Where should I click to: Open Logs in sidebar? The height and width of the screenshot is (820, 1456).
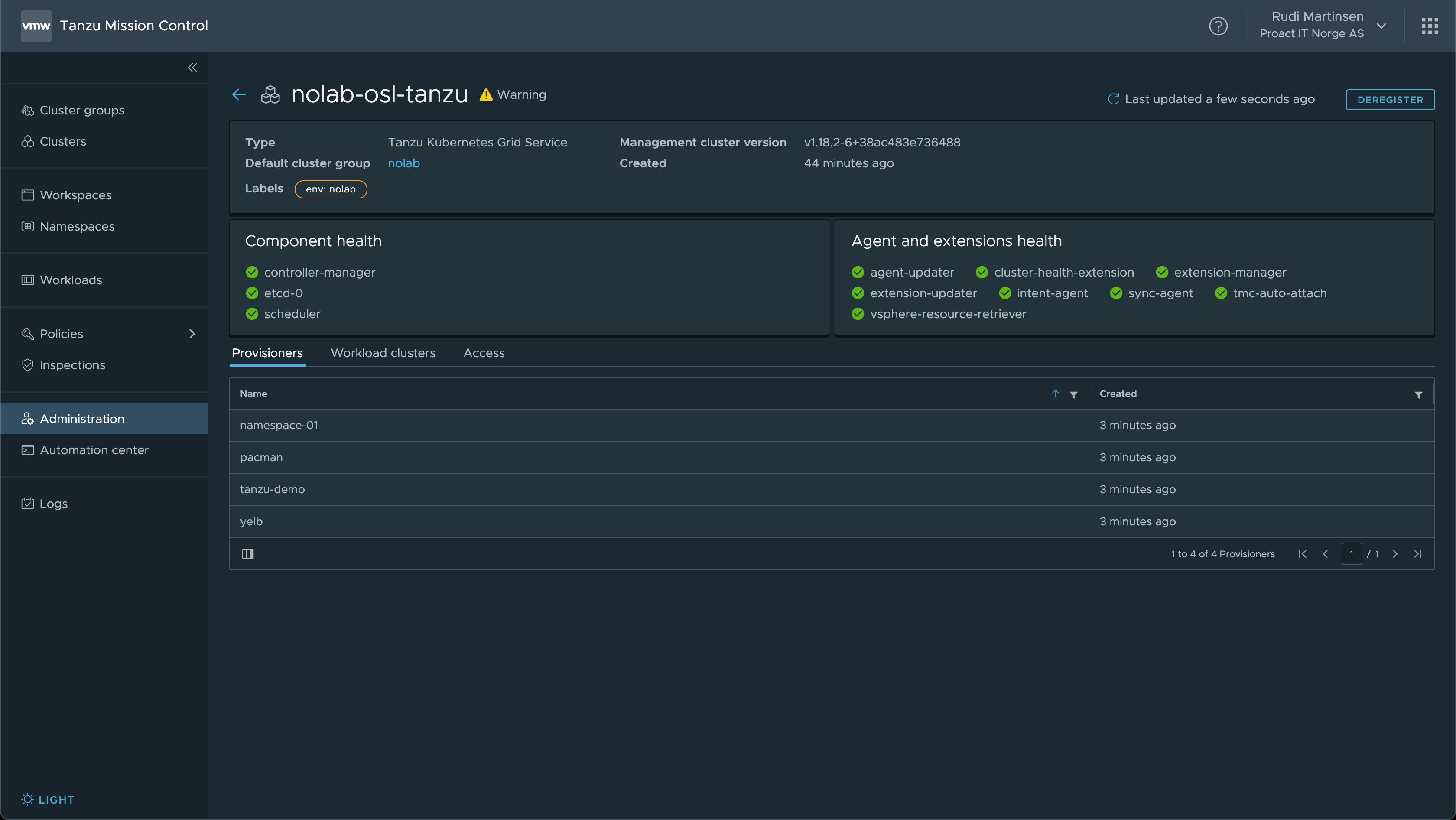104,504
